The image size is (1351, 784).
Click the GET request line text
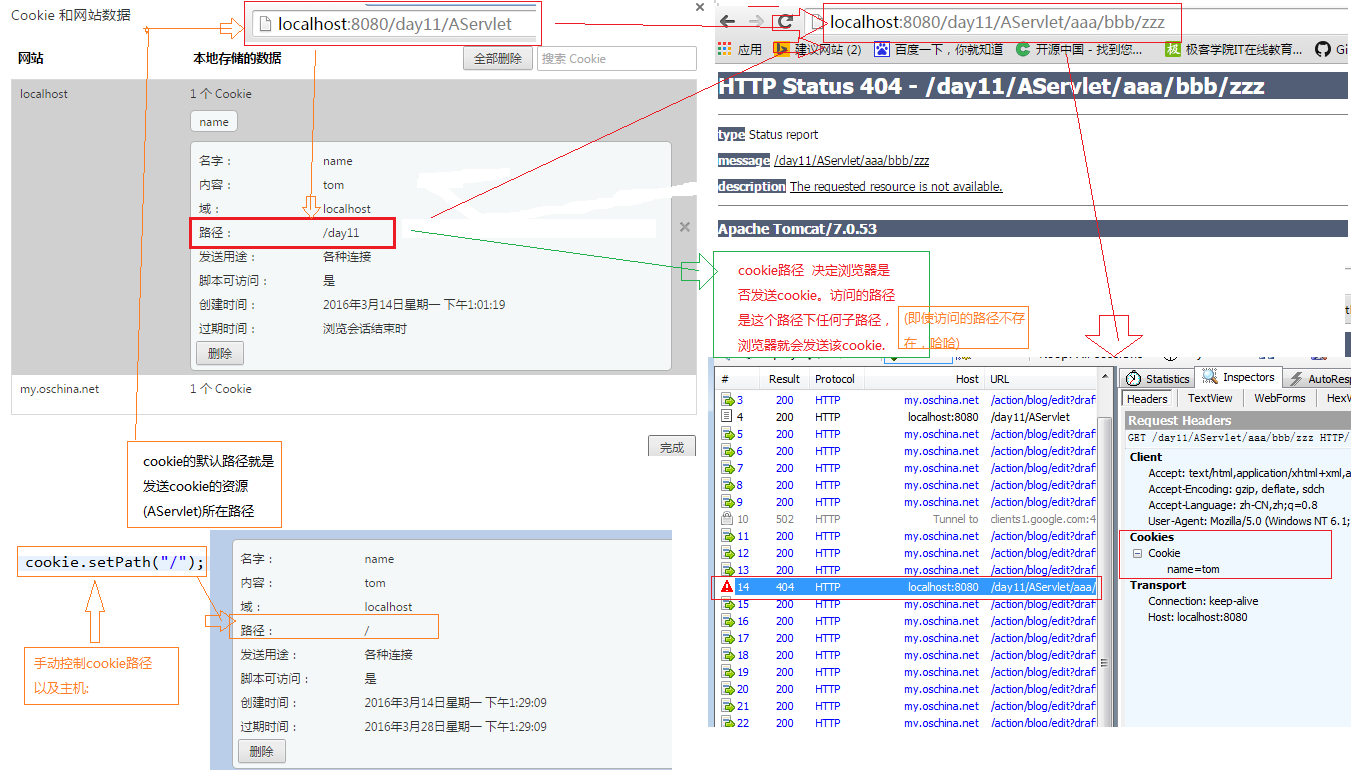1238,437
